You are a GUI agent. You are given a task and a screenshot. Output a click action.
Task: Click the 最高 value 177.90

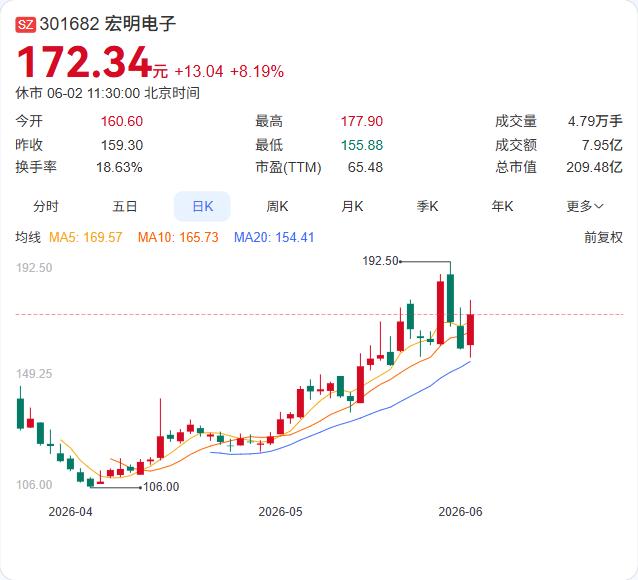(362, 121)
